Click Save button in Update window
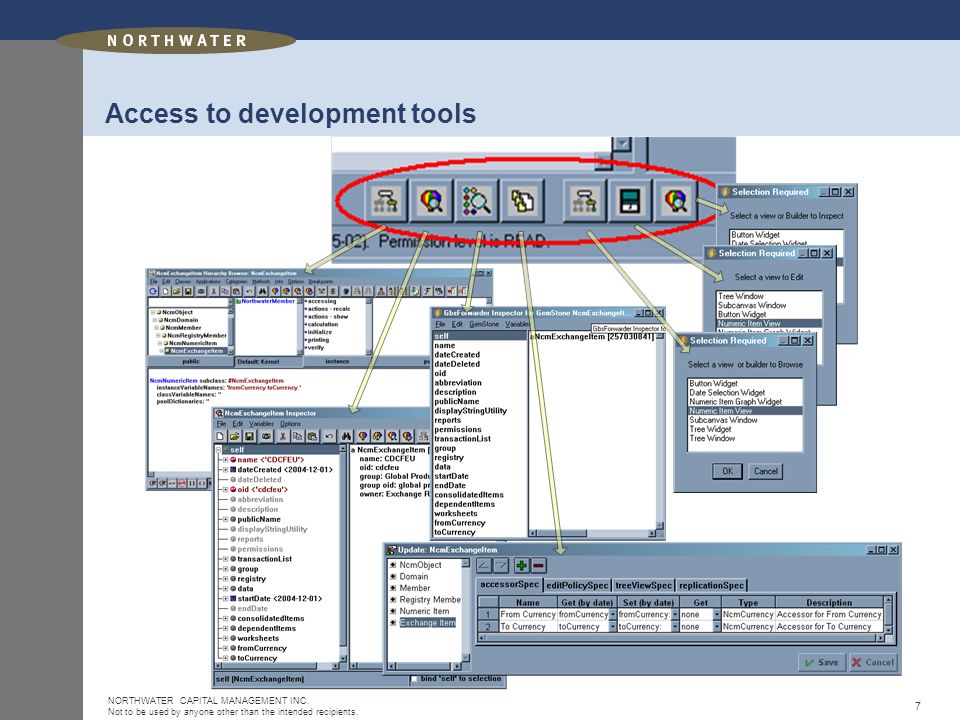The width and height of the screenshot is (960, 720). coord(822,662)
